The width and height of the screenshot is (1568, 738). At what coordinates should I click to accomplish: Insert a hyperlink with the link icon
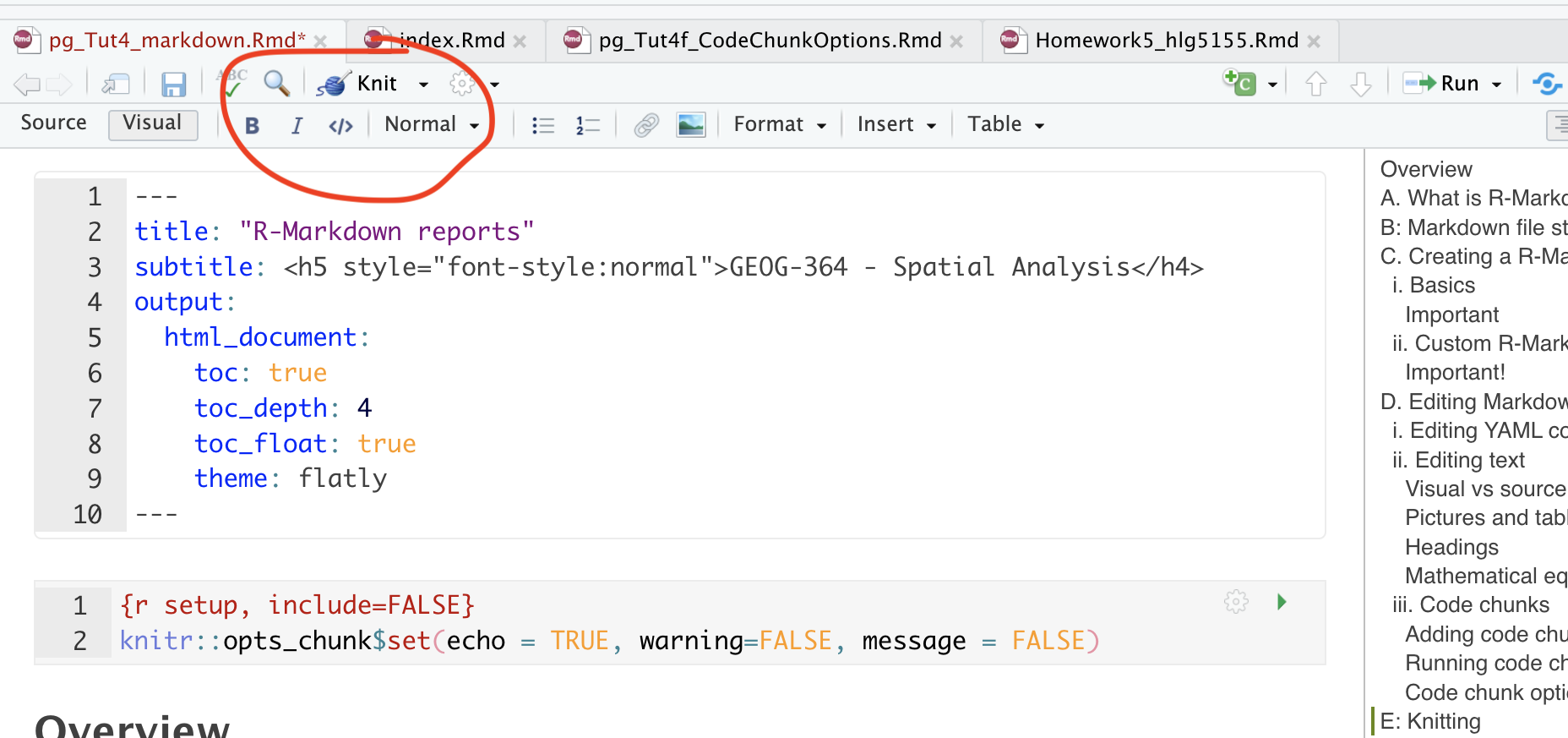pyautogui.click(x=646, y=125)
